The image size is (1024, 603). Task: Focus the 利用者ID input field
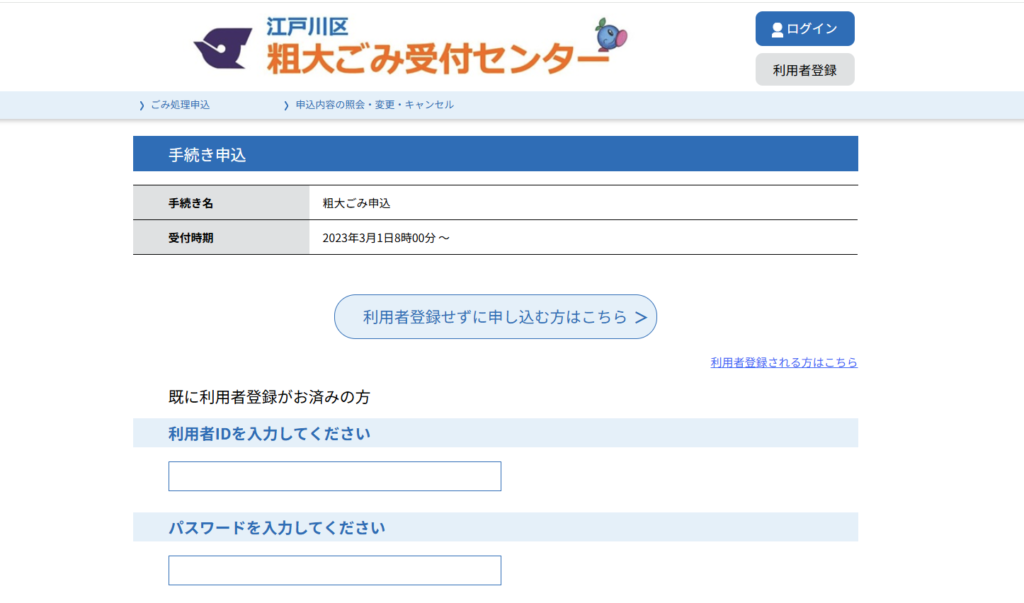click(334, 476)
